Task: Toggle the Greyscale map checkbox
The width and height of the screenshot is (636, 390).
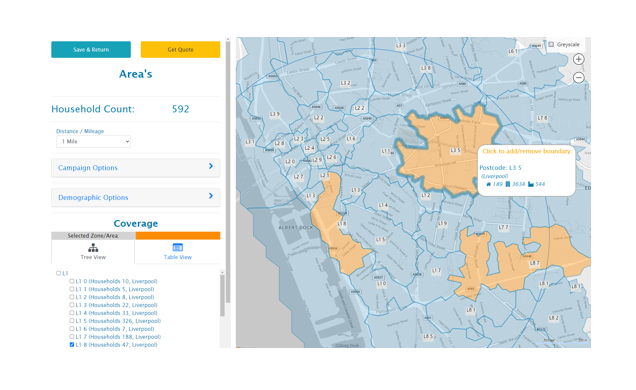Action: tap(551, 45)
